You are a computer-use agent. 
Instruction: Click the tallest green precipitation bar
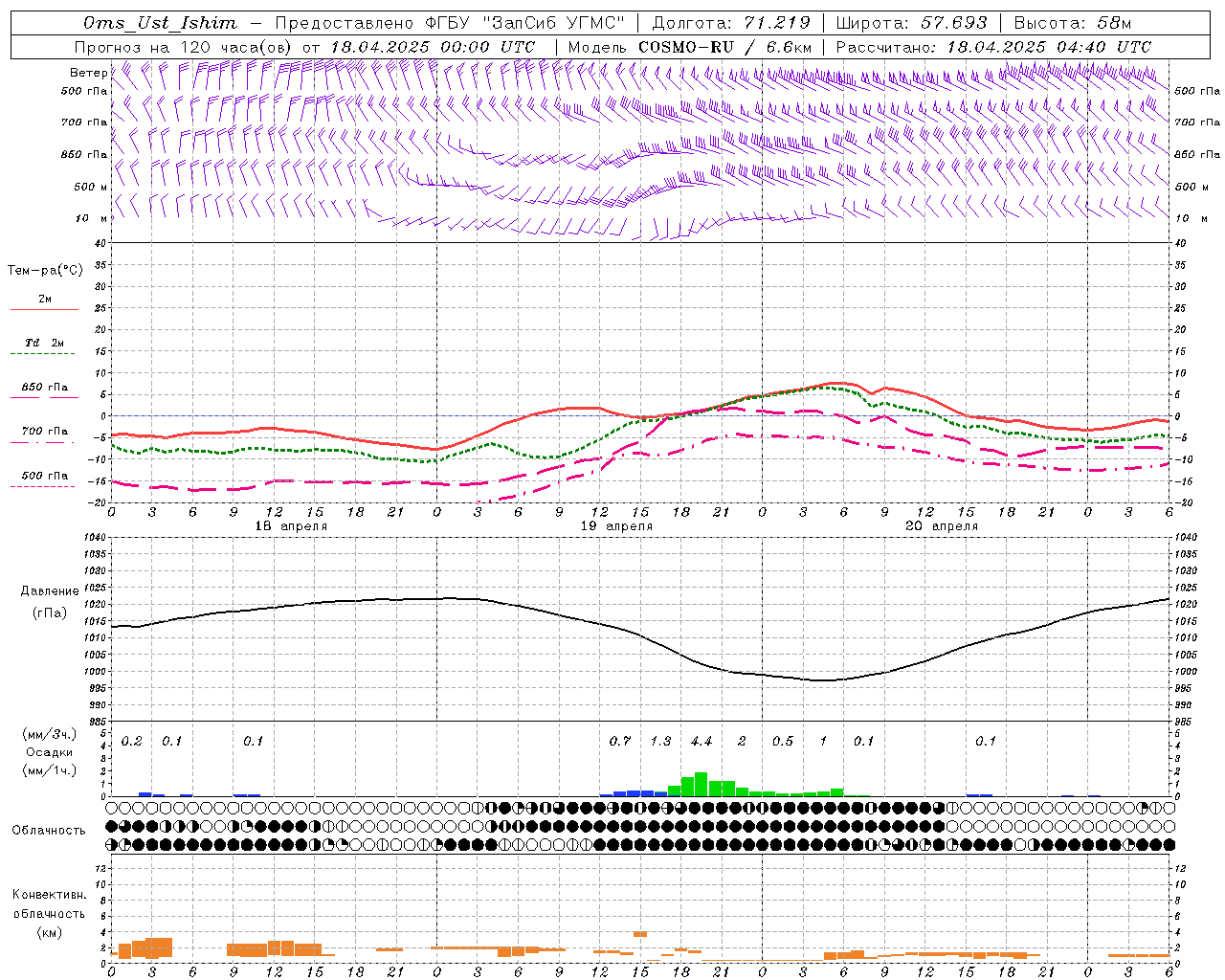tap(701, 784)
